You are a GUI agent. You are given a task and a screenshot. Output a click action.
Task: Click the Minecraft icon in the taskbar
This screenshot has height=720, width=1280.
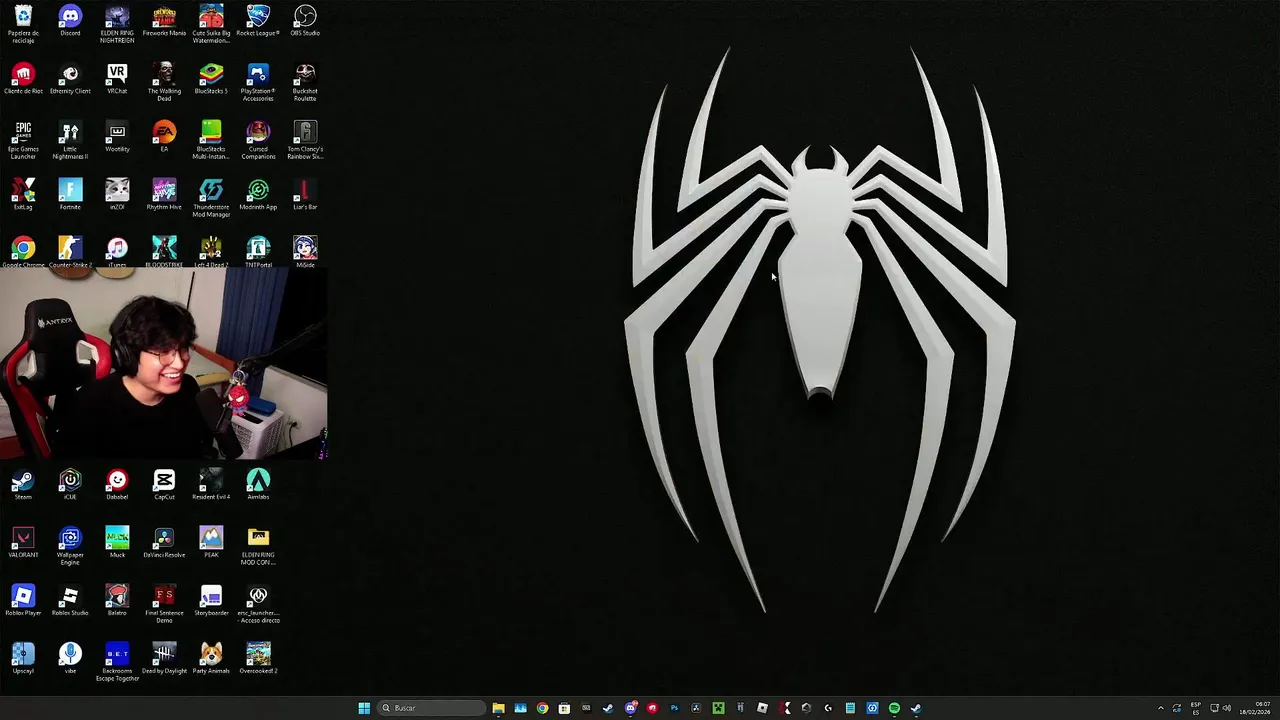pos(718,708)
